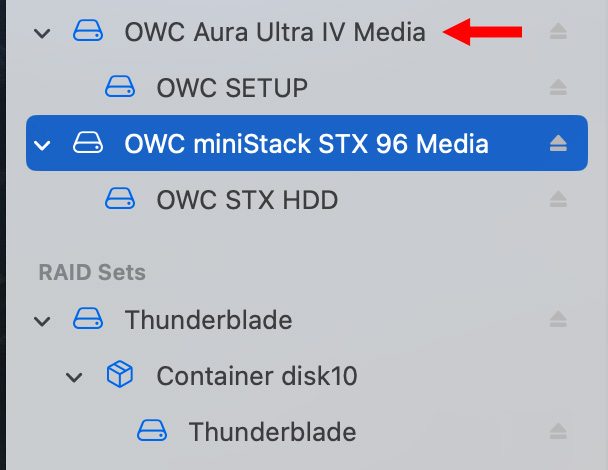Eject the top-level Thunderblade RAID set

point(558,321)
